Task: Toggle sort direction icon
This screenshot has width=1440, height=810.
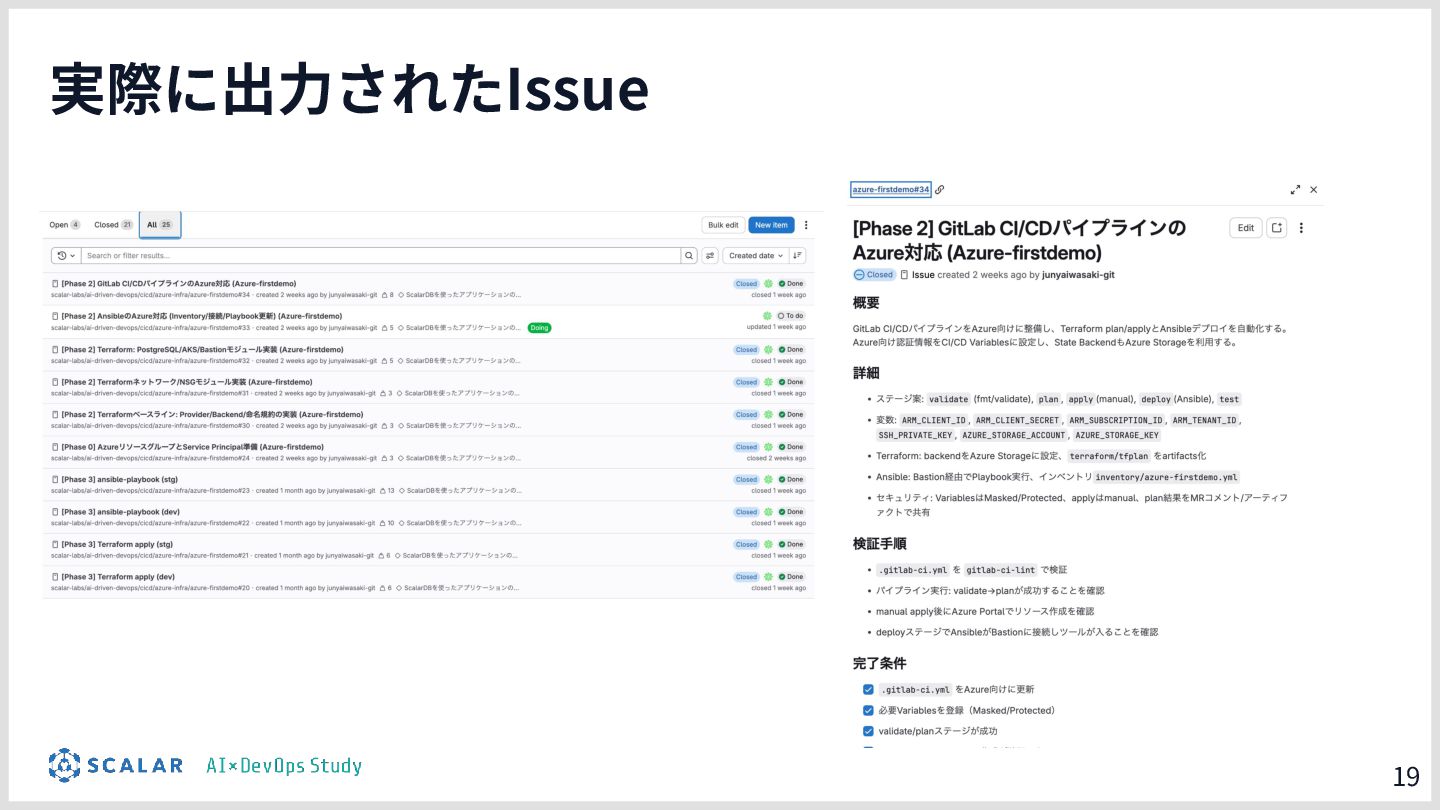Action: (797, 256)
